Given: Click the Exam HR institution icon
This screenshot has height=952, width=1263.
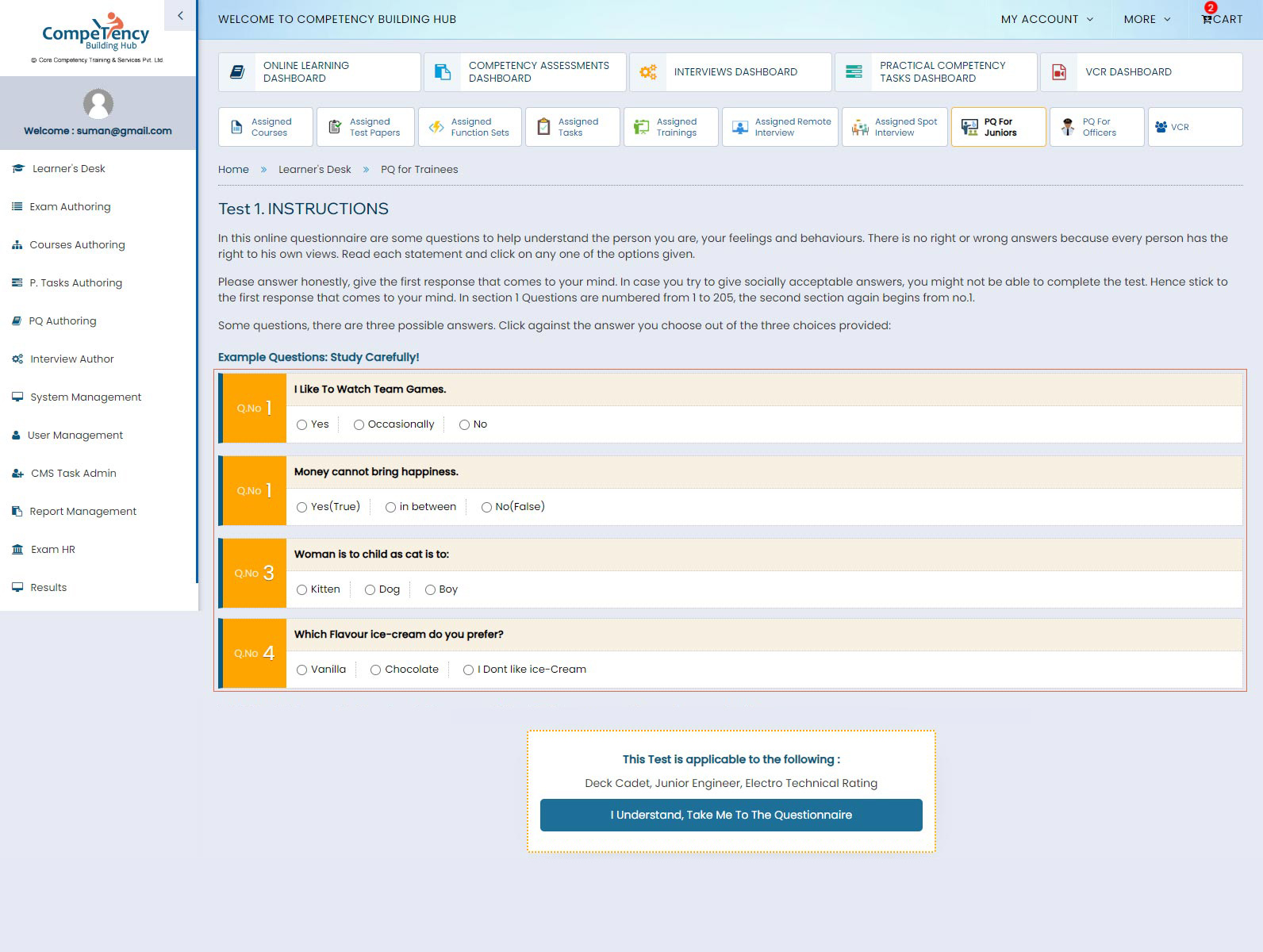Looking at the screenshot, I should [18, 550].
